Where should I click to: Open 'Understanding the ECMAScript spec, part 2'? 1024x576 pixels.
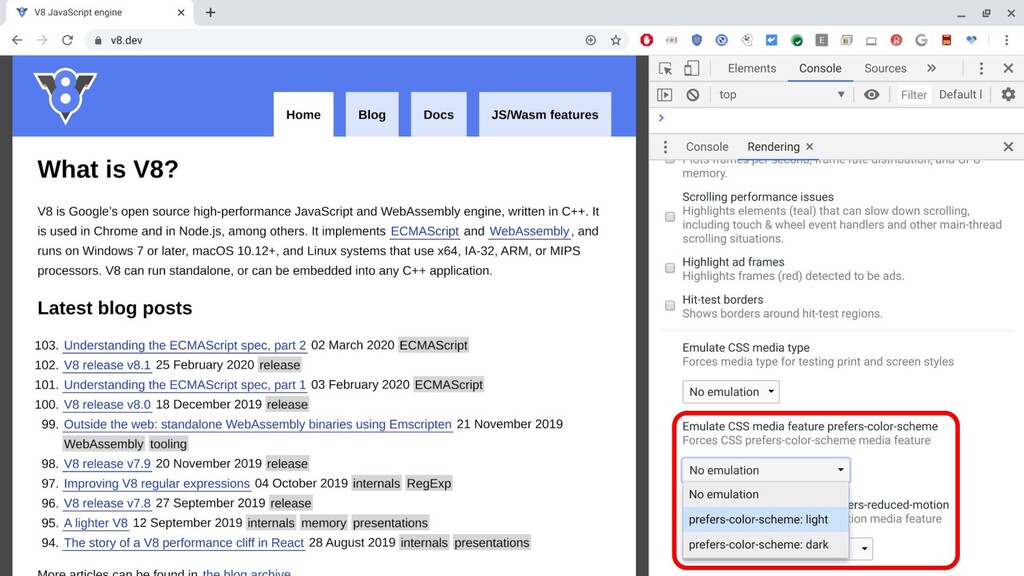[x=185, y=345]
